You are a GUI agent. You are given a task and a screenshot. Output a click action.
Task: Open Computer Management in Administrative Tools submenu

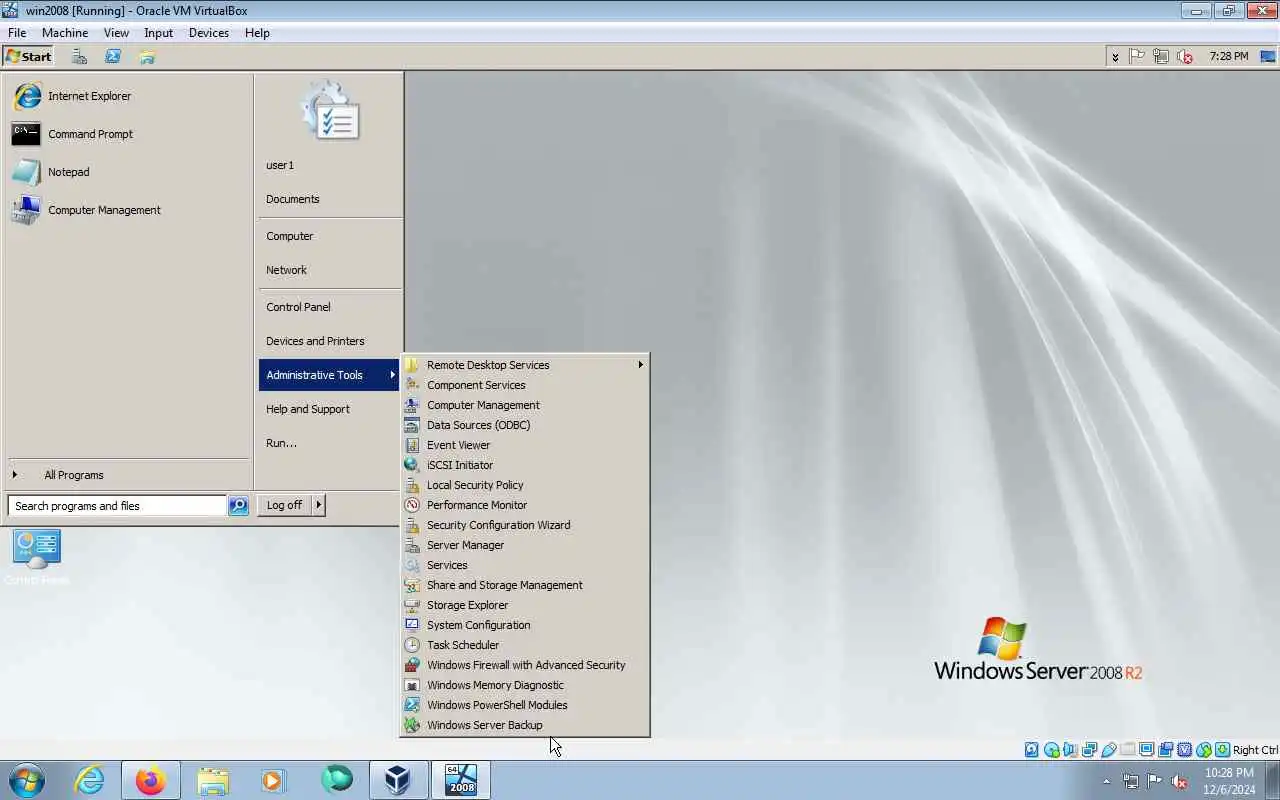point(524,405)
